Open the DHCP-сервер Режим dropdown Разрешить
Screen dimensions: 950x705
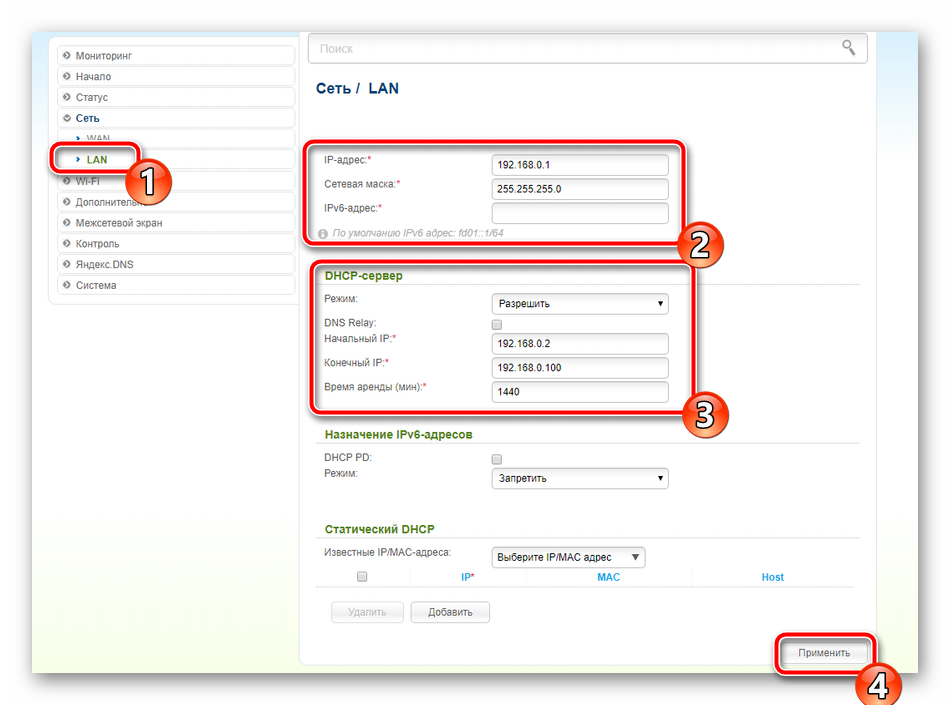(x=580, y=303)
